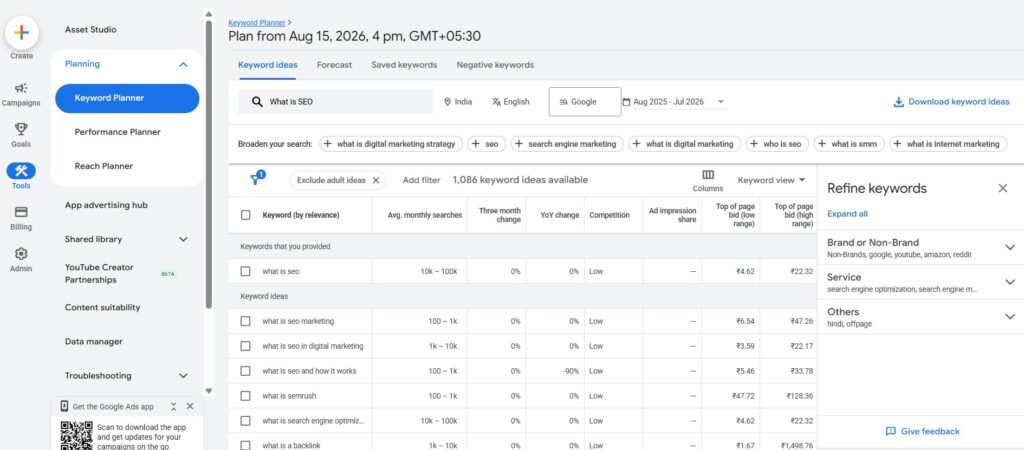Open Admin via the gear icon
1024x450 pixels.
tap(21, 253)
